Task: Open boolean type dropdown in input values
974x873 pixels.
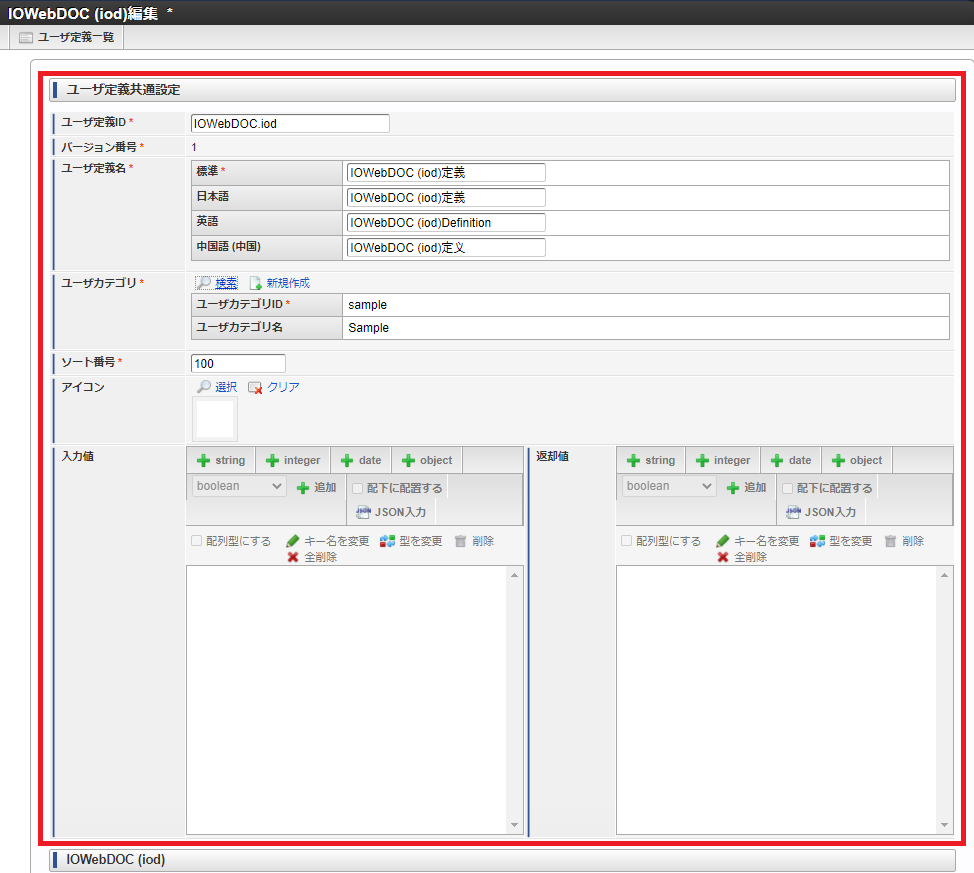Action: [239, 486]
